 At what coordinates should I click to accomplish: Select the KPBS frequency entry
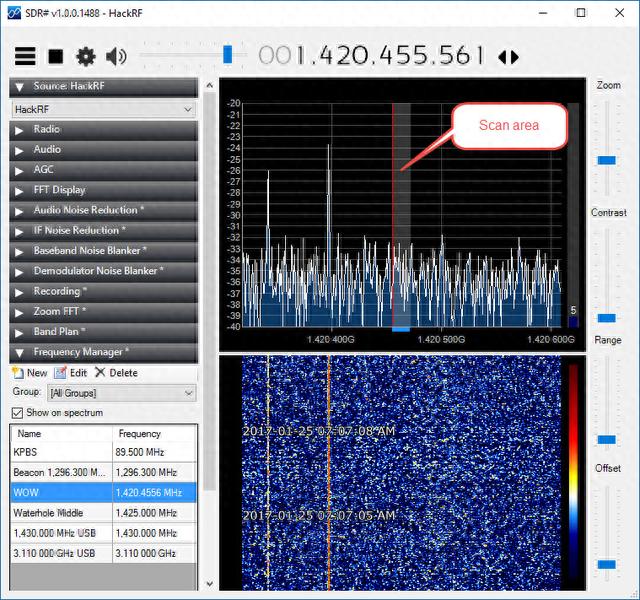point(60,452)
